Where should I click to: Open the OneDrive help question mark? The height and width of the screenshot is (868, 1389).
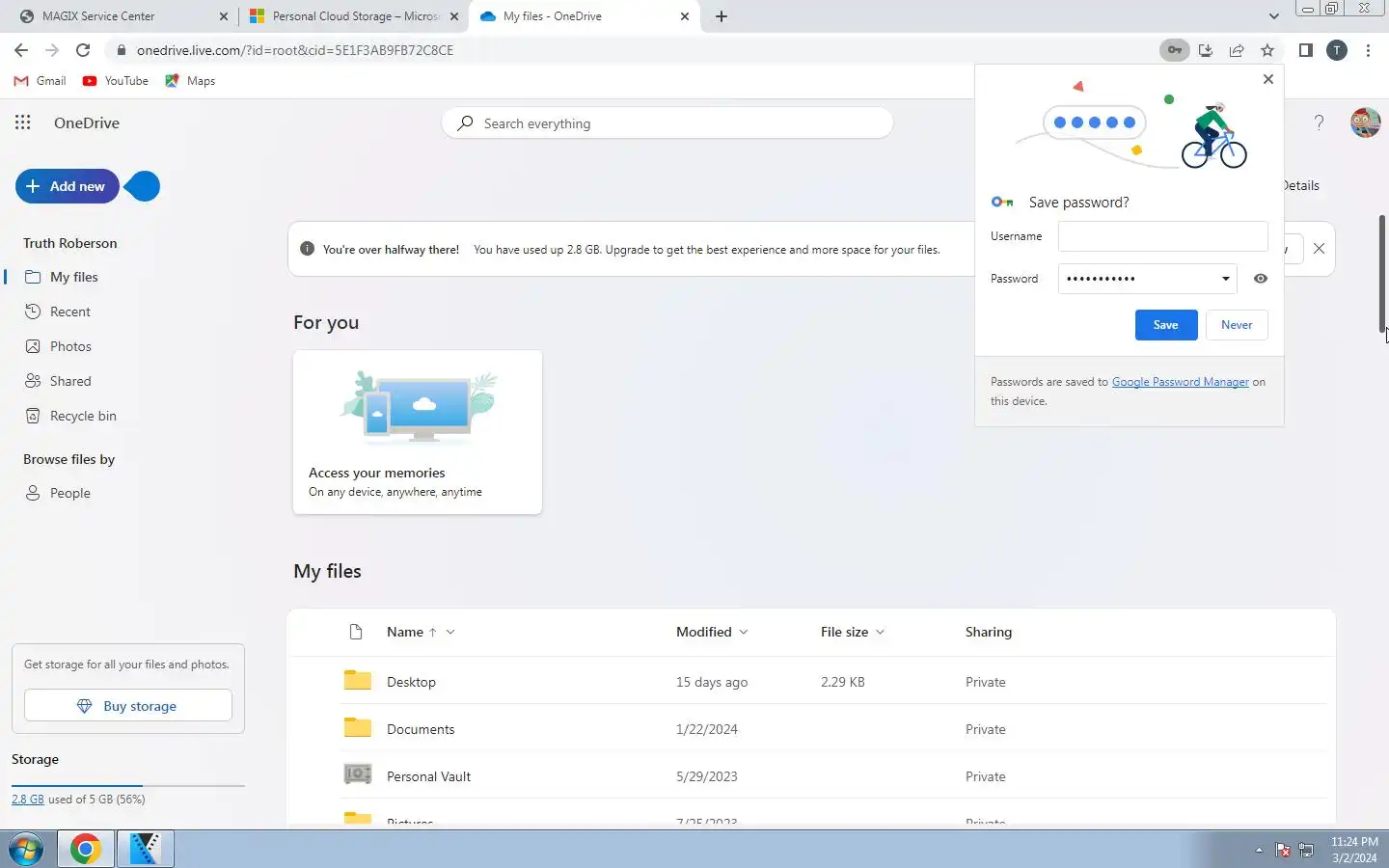tap(1319, 122)
